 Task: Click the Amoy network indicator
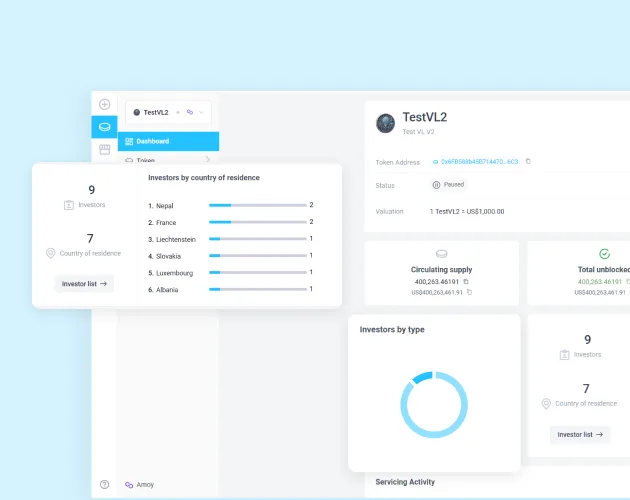point(139,485)
